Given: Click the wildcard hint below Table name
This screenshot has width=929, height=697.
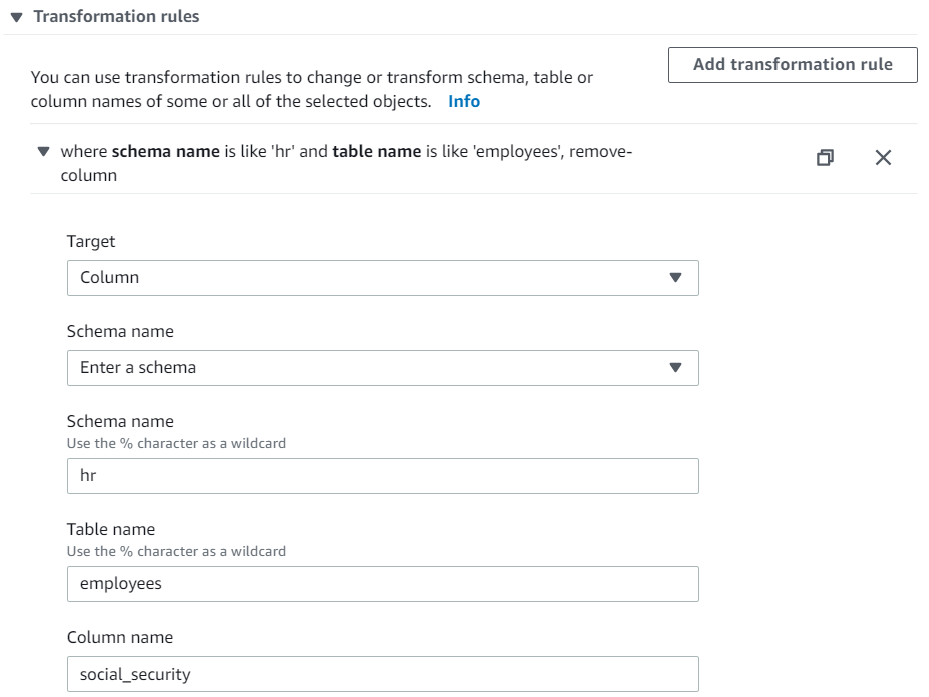Looking at the screenshot, I should click(x=176, y=551).
